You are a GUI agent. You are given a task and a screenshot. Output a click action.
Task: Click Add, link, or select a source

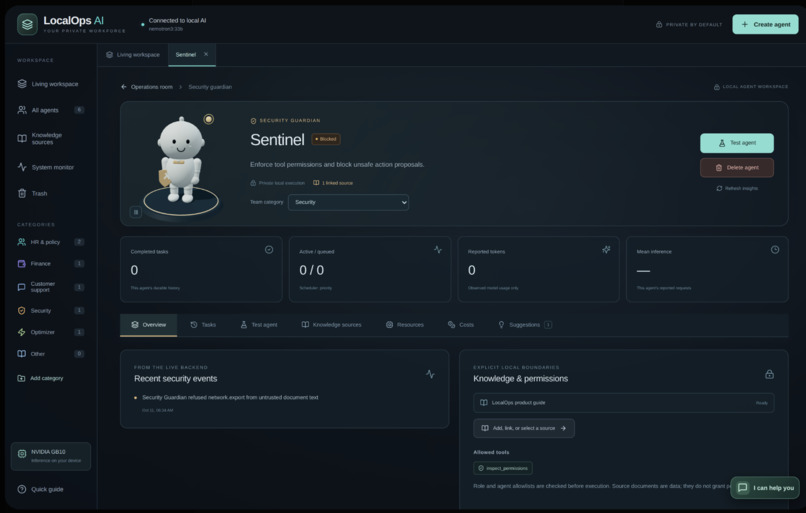click(x=524, y=428)
